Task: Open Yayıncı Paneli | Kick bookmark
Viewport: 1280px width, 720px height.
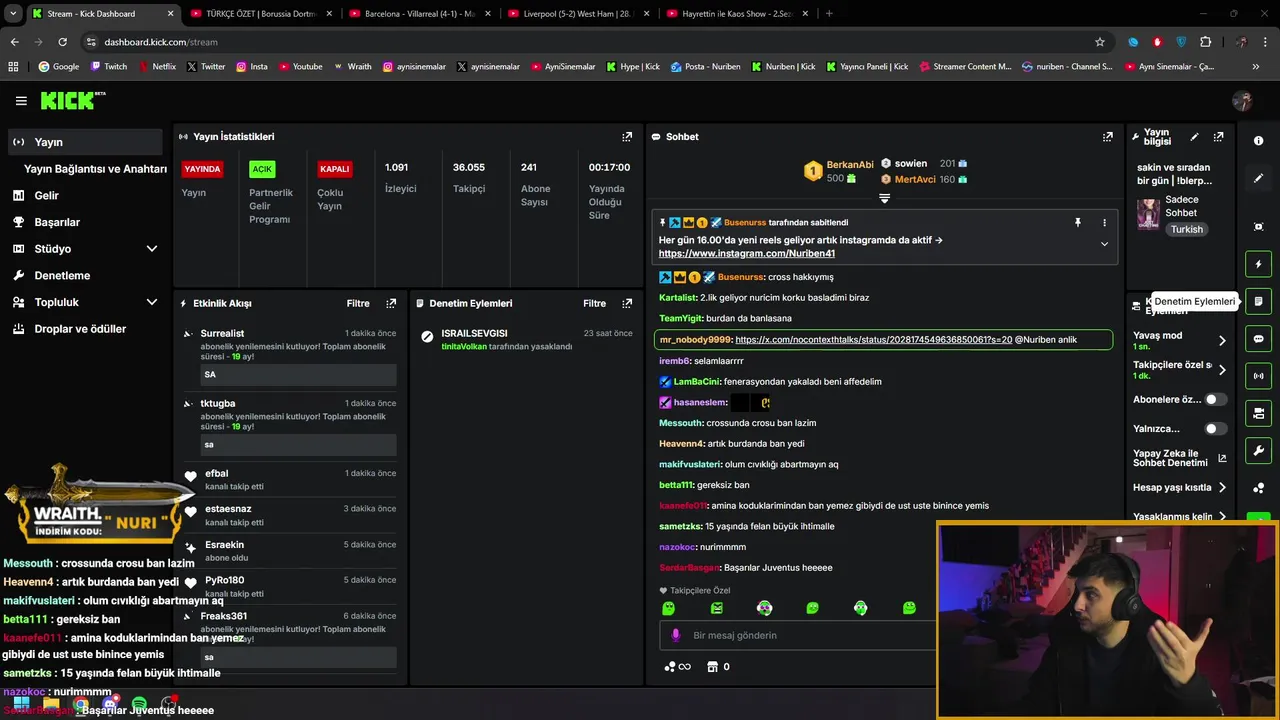Action: coord(867,67)
